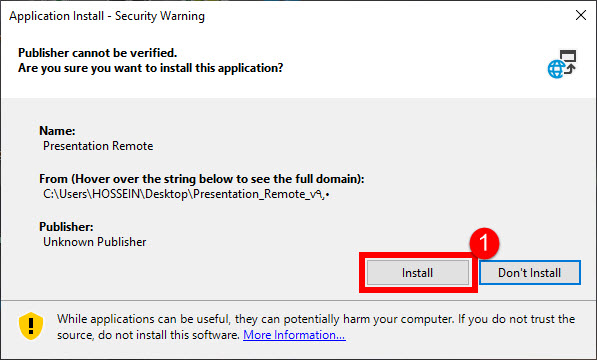Click the 'Name:' field label
Screen dimensions: 597x360
[57, 131]
